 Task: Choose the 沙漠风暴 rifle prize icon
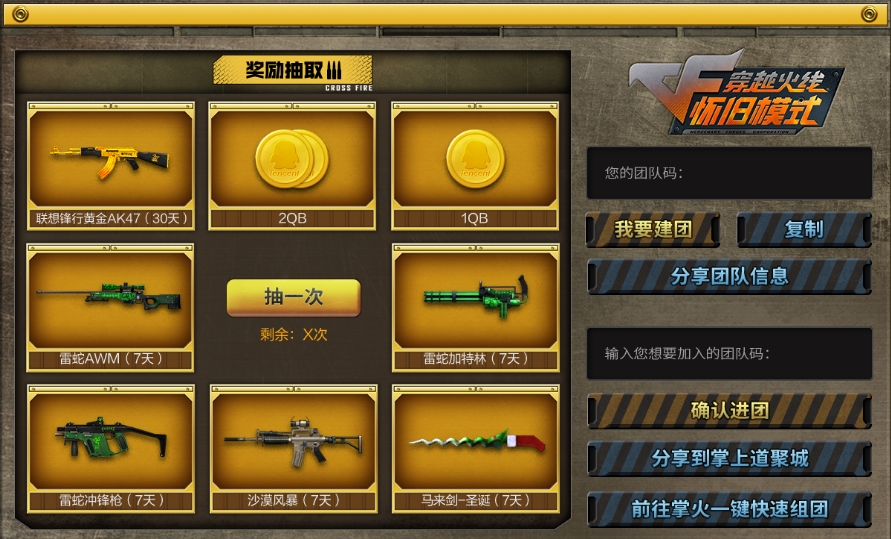coord(293,442)
